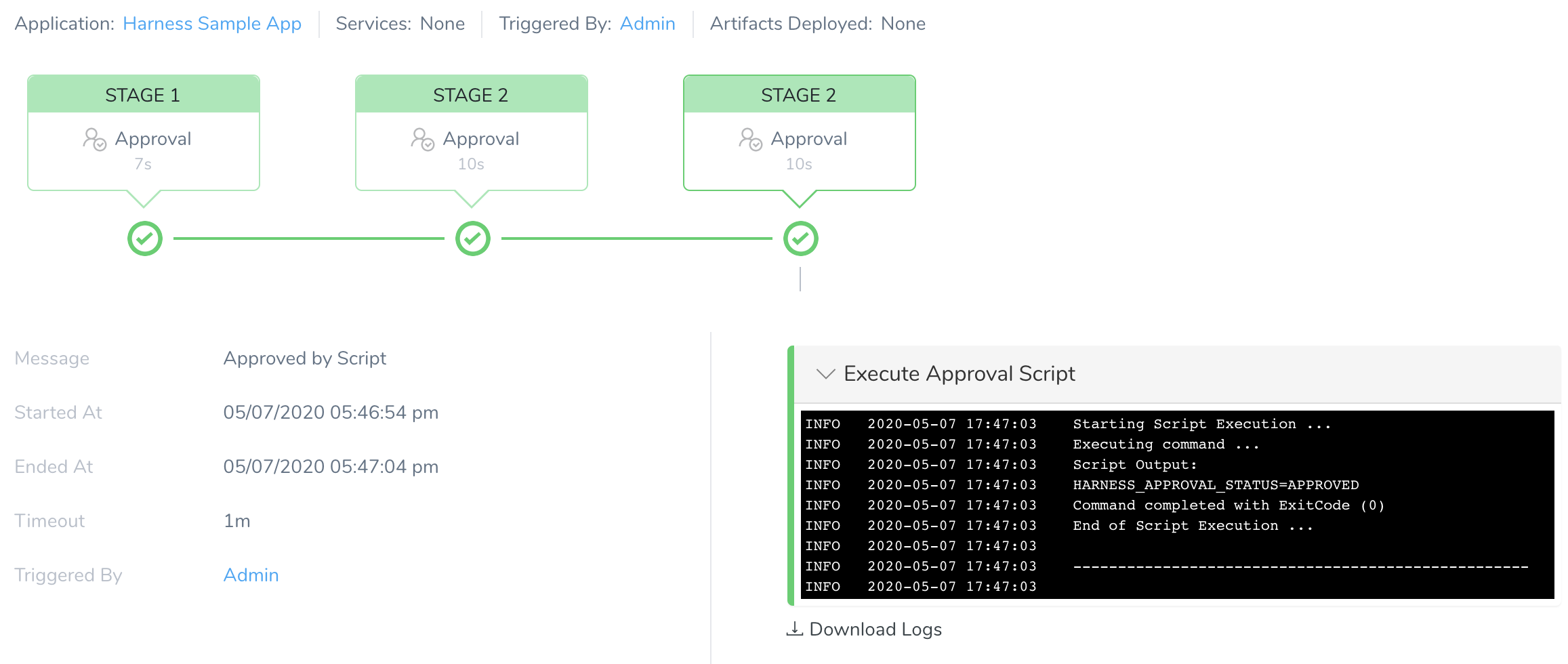Select the STAGE 1 header card

143,94
